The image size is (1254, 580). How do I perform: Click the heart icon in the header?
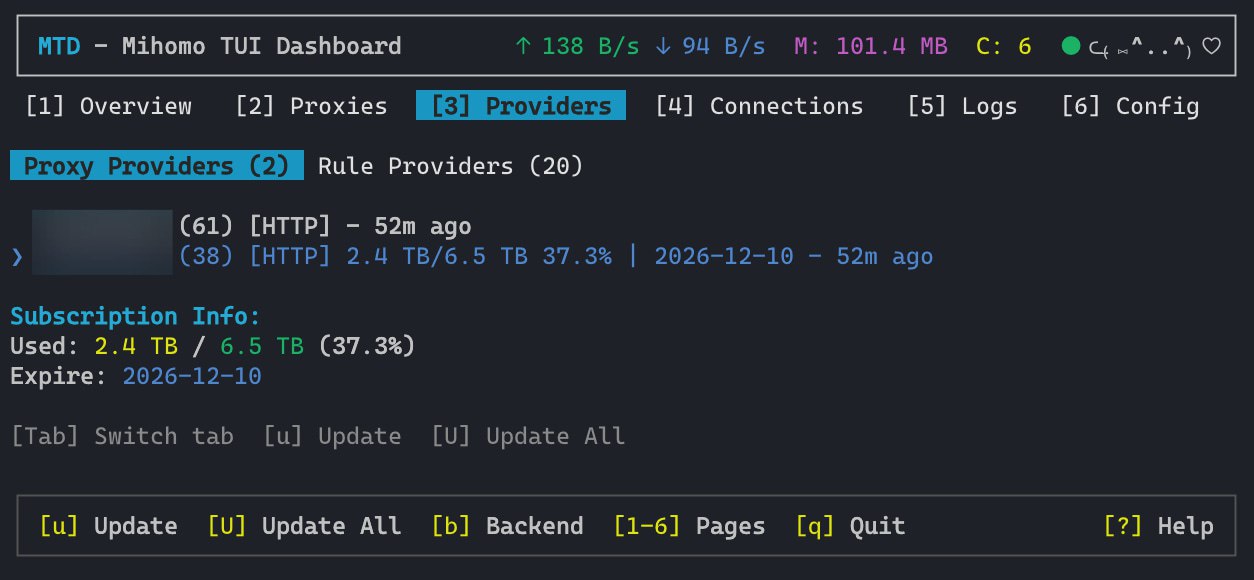coord(1211,46)
